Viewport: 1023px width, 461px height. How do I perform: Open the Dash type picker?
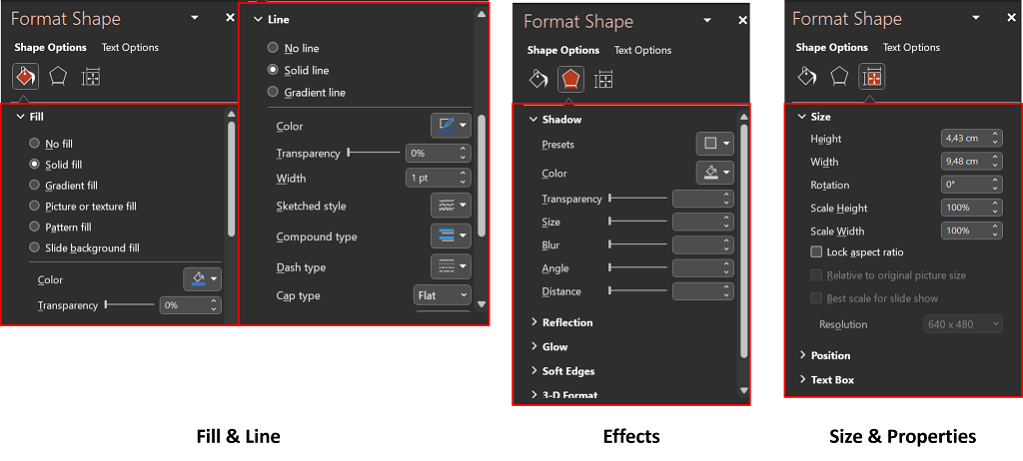[x=451, y=267]
